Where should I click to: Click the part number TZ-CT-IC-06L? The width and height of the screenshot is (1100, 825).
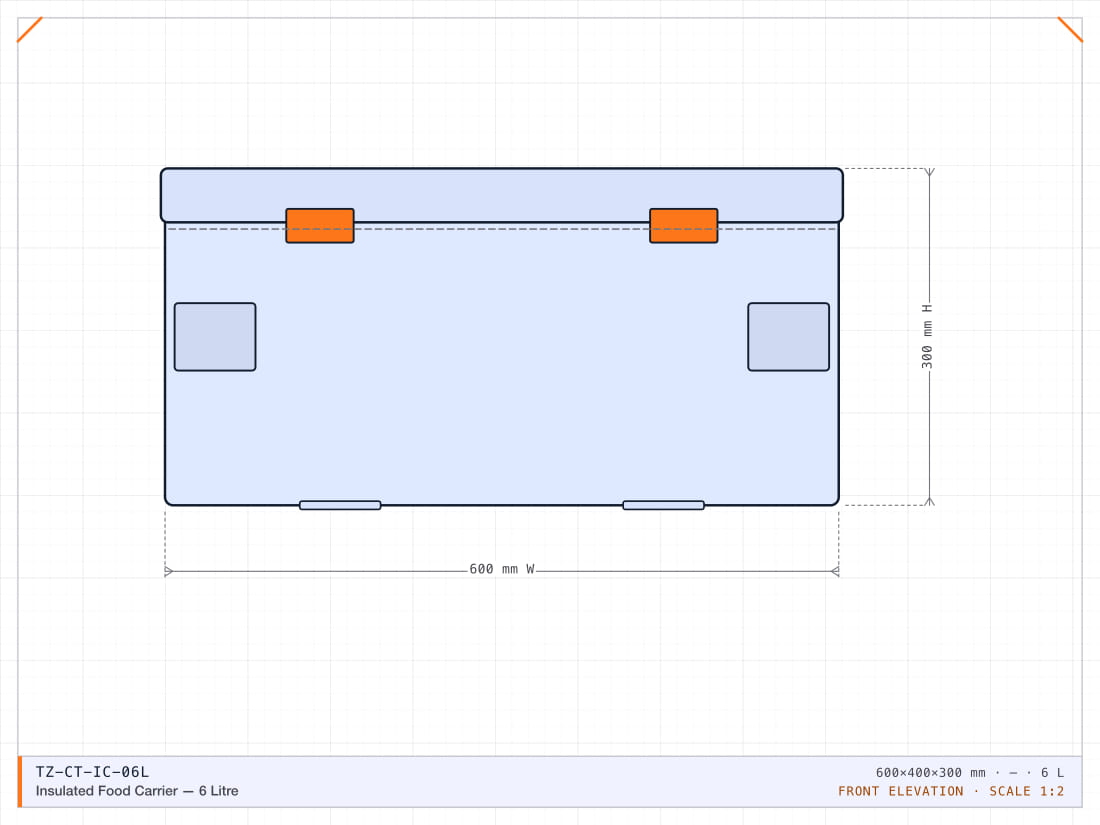click(x=92, y=772)
